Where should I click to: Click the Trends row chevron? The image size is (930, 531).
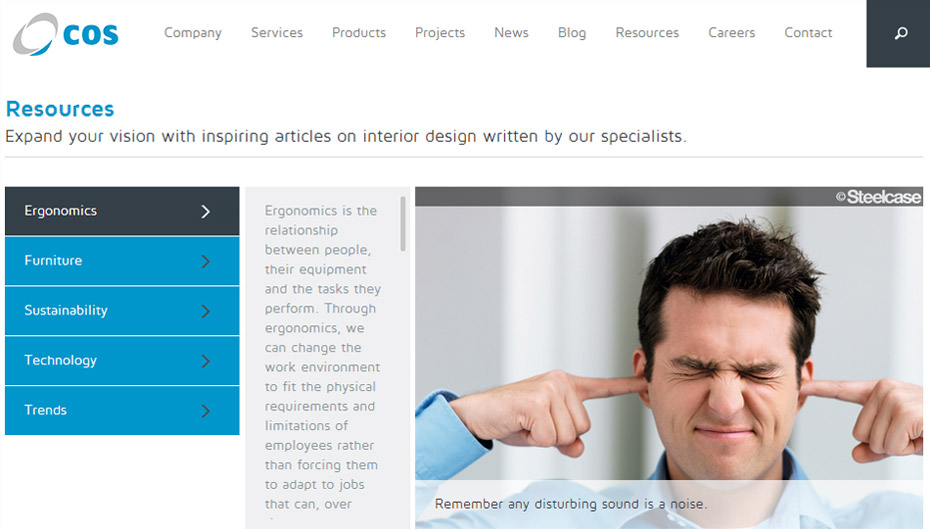(205, 411)
